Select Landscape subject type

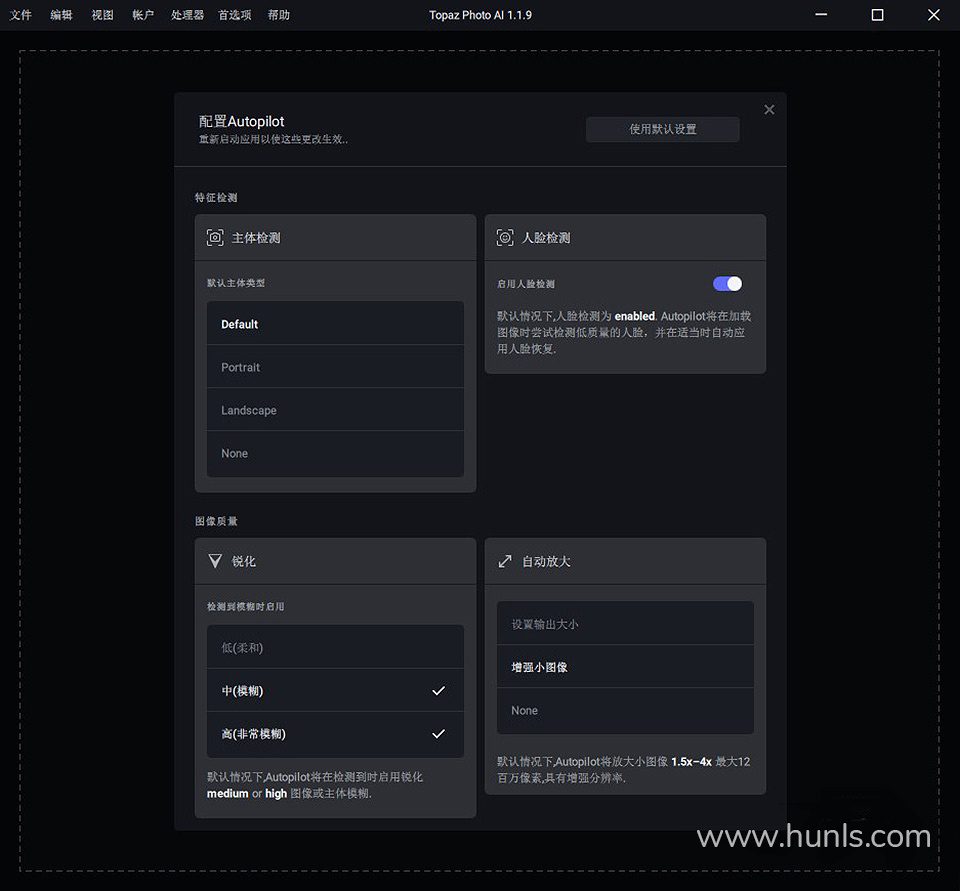click(x=335, y=410)
